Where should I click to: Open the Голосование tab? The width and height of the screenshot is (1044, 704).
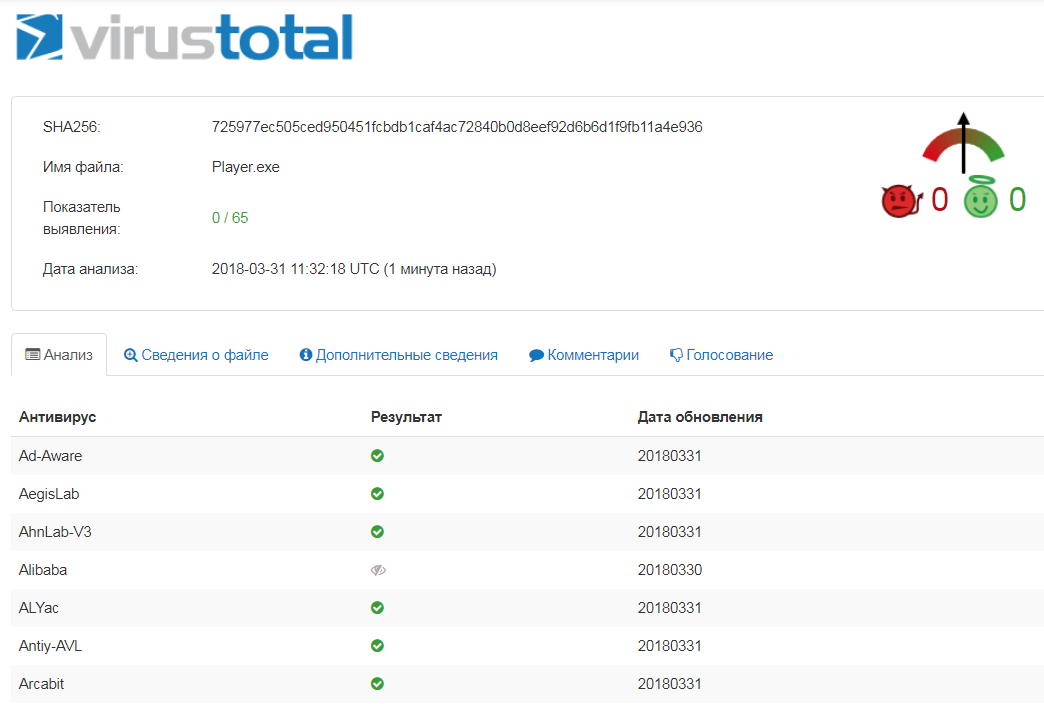tap(722, 355)
